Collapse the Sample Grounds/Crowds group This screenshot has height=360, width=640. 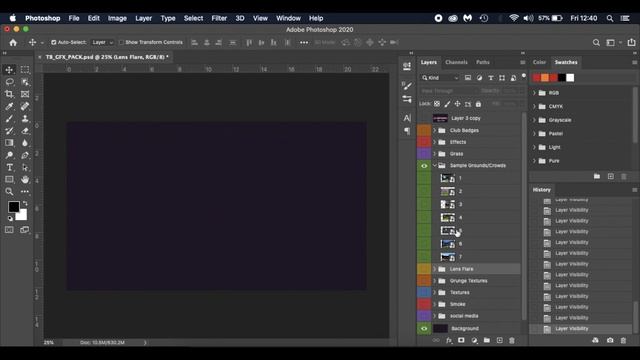tap(435, 166)
